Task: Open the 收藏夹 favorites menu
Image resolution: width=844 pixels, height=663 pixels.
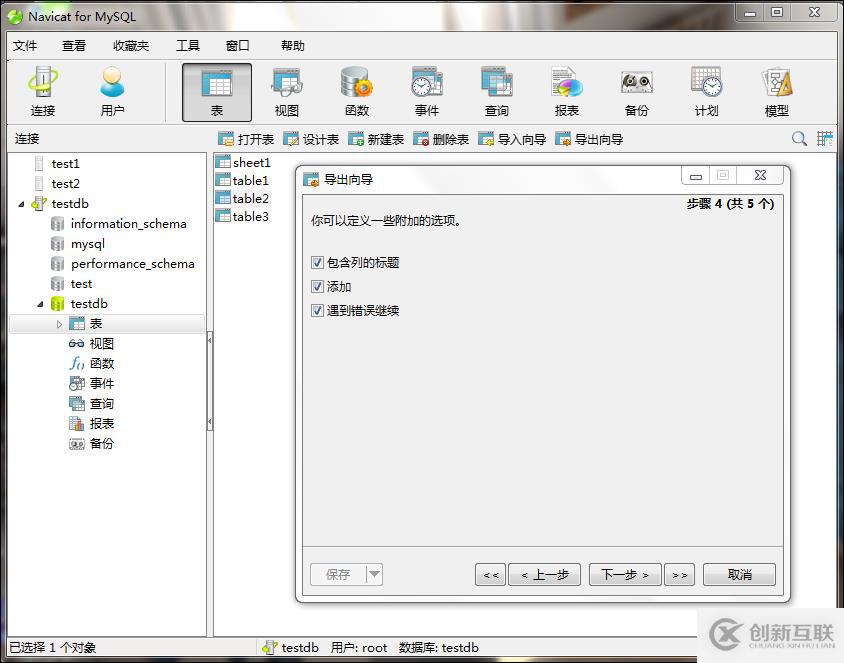Action: tap(131, 46)
